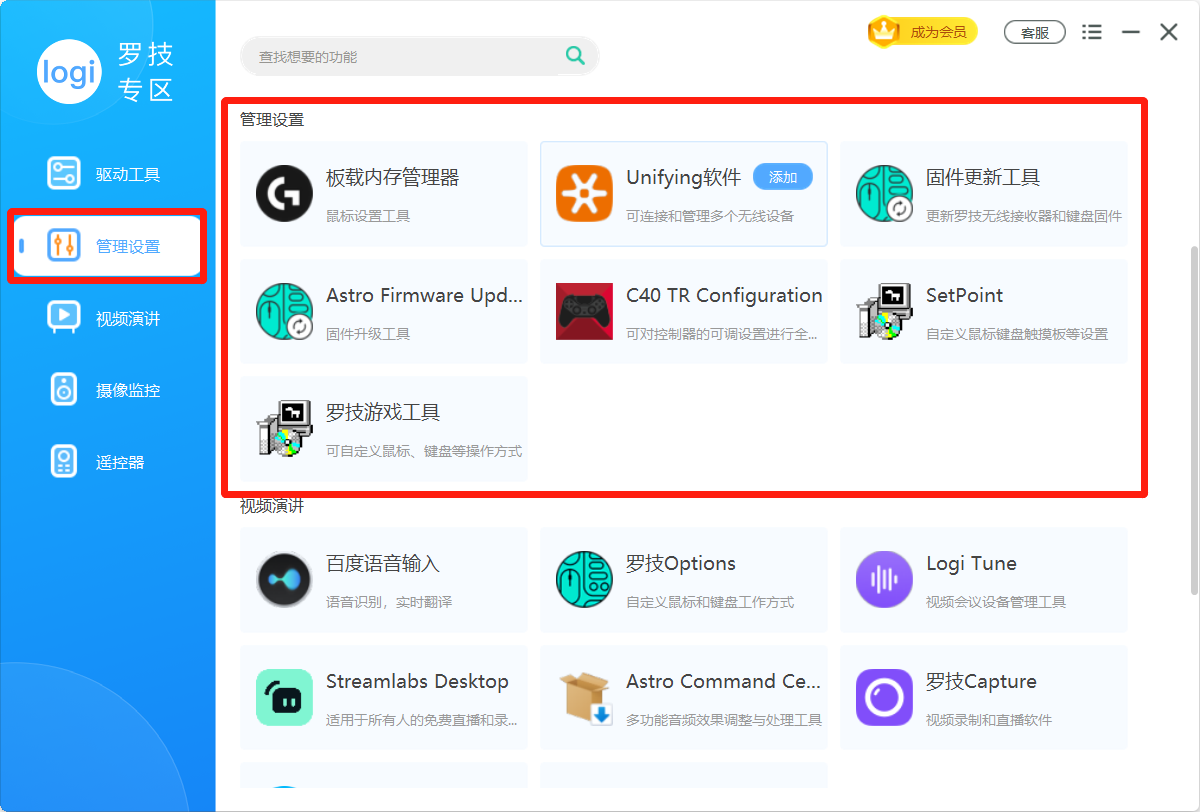Click the Astro Firmware Update icon
The image size is (1200, 812).
(x=284, y=311)
